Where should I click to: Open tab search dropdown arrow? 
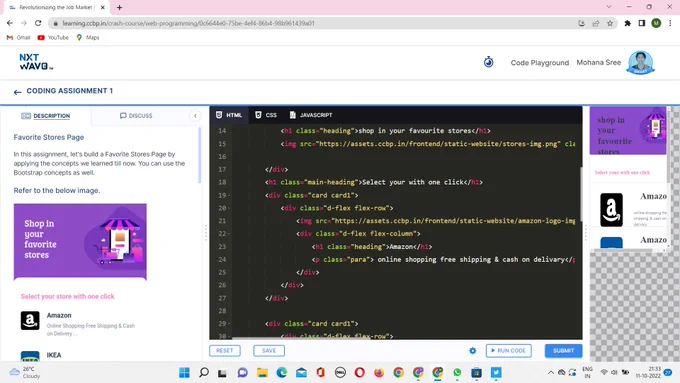(x=609, y=7)
